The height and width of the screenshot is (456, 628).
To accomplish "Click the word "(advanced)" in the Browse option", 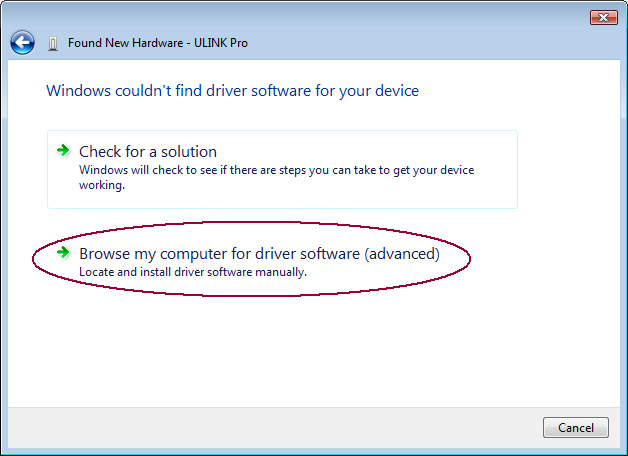I will [402, 254].
